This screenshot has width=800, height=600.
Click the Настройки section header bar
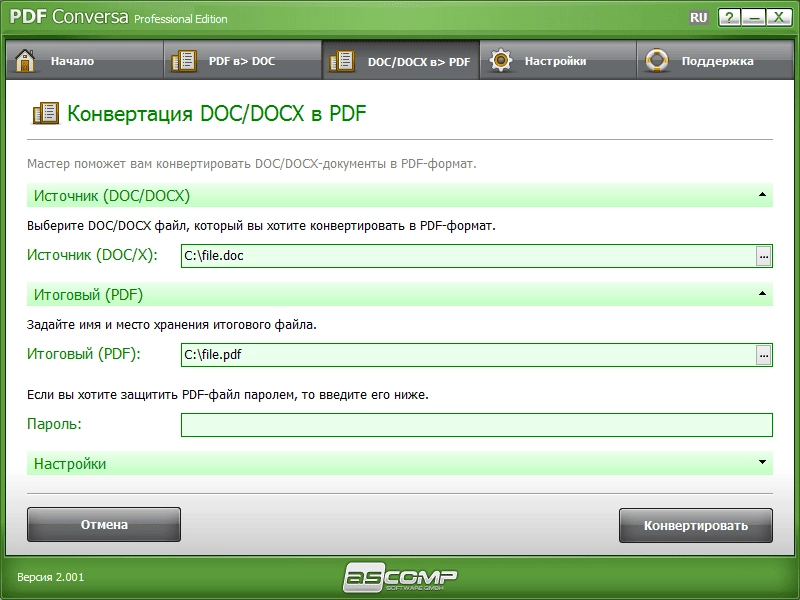399,463
